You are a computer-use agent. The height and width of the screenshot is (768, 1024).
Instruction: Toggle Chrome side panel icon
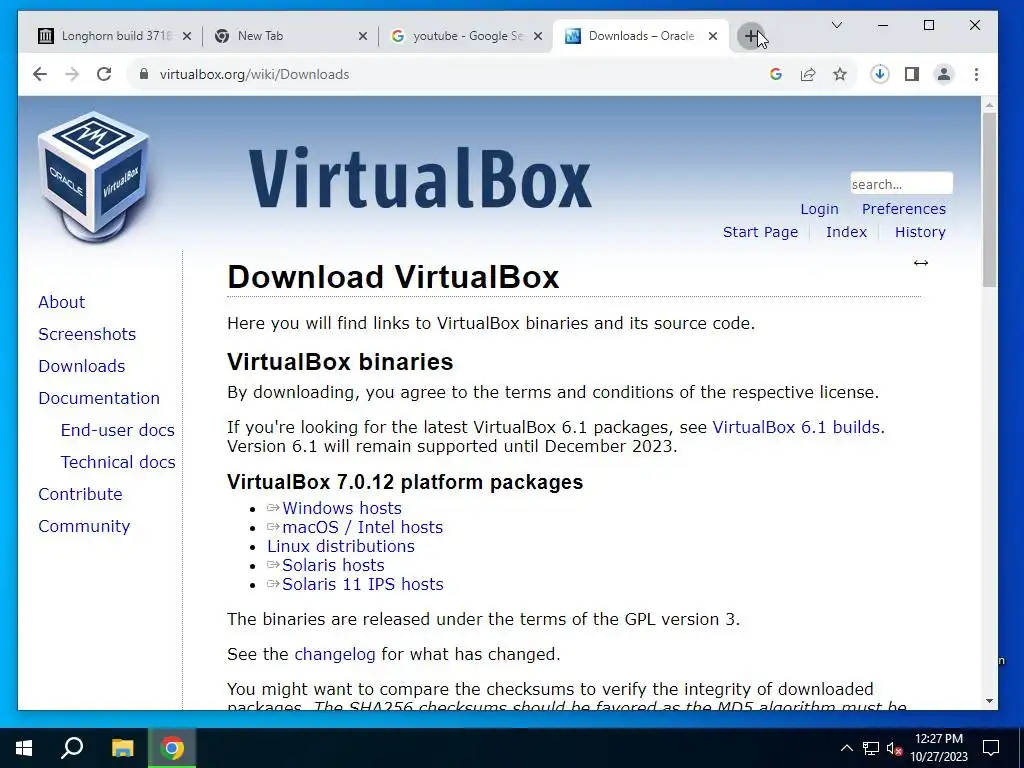pos(912,74)
